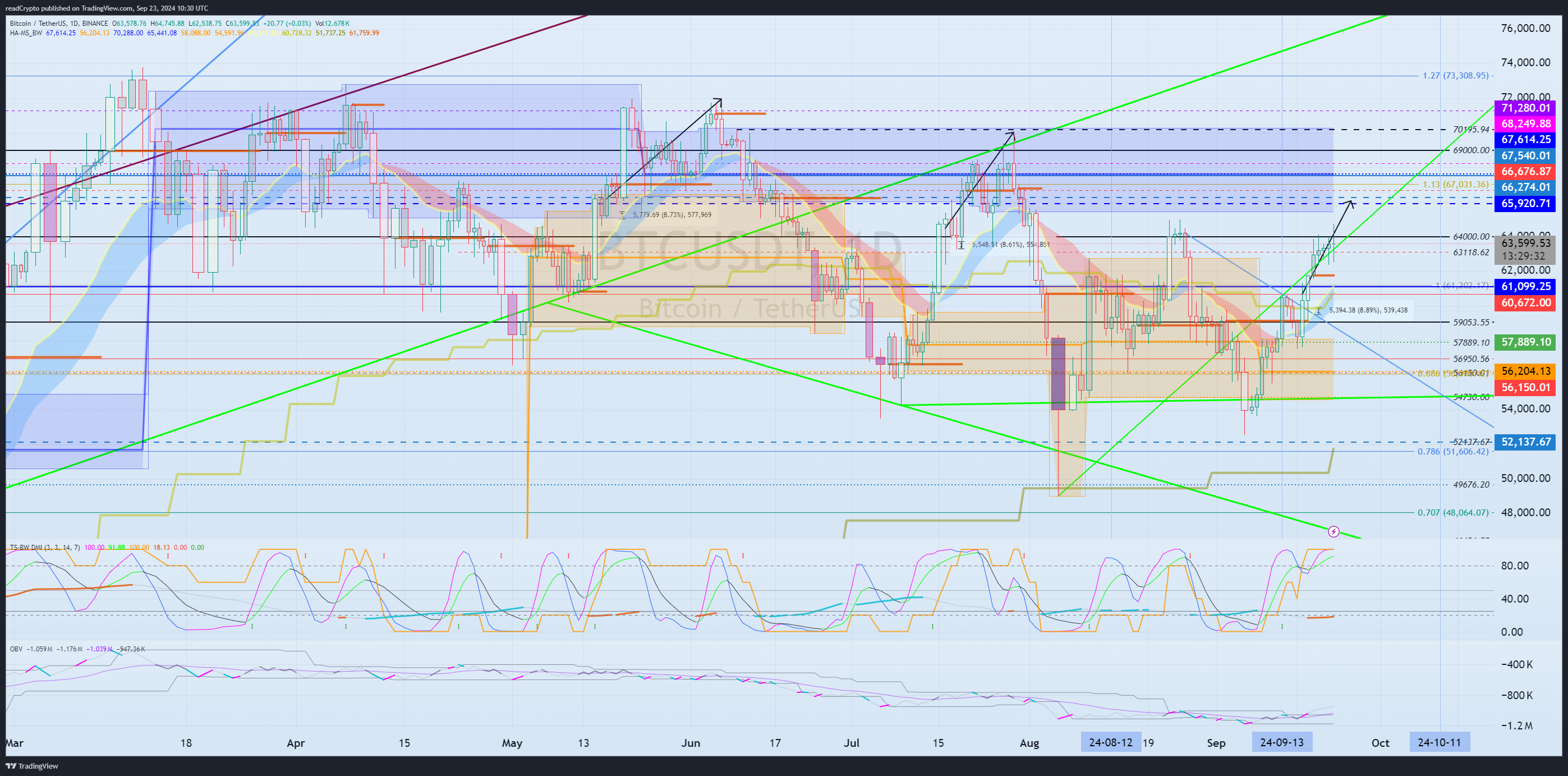
Task: Click the 13:29:32 bar countdown timer
Action: click(1525, 257)
